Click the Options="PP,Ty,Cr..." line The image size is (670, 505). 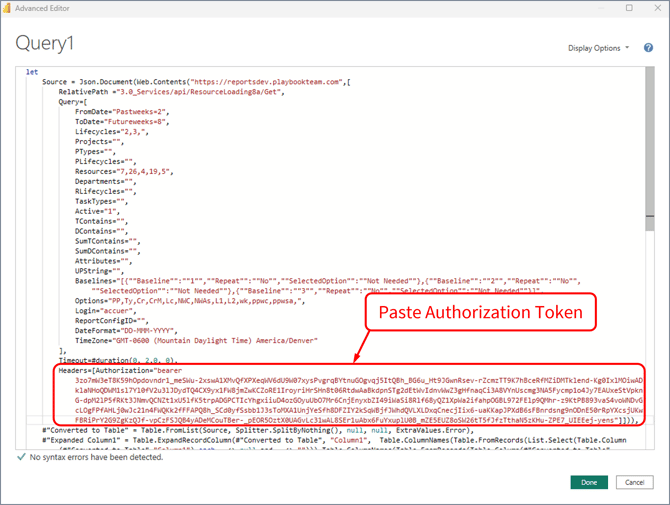(190, 301)
